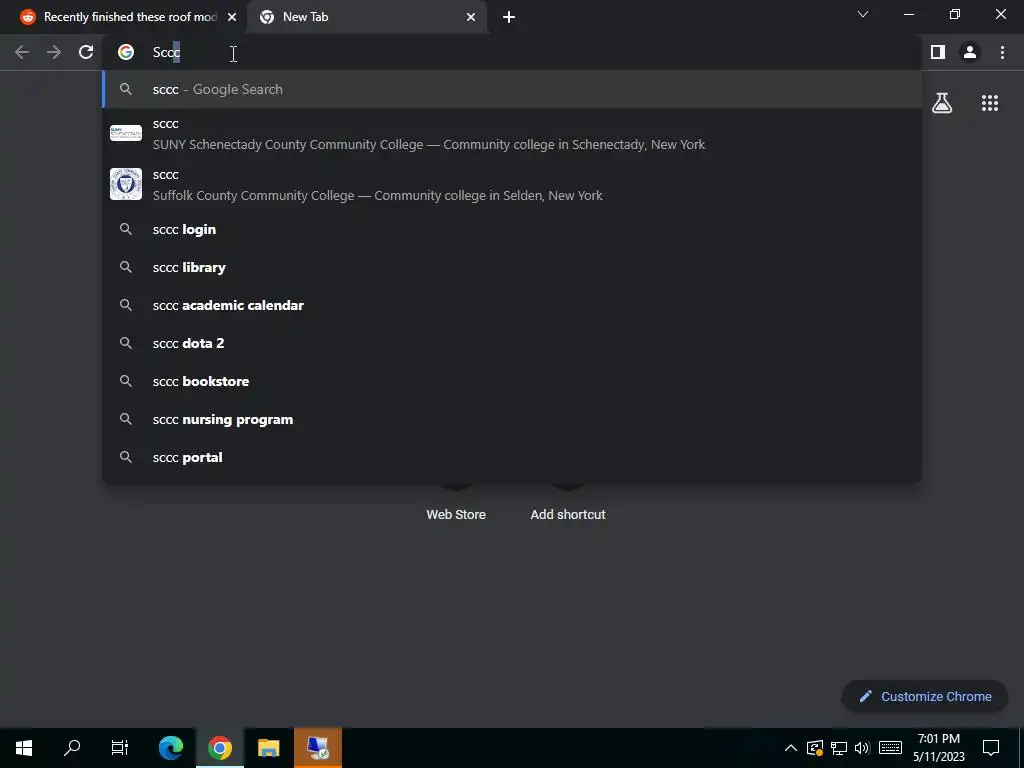1024x768 pixels.
Task: Select the sccc library suggestion
Action: tap(512, 267)
